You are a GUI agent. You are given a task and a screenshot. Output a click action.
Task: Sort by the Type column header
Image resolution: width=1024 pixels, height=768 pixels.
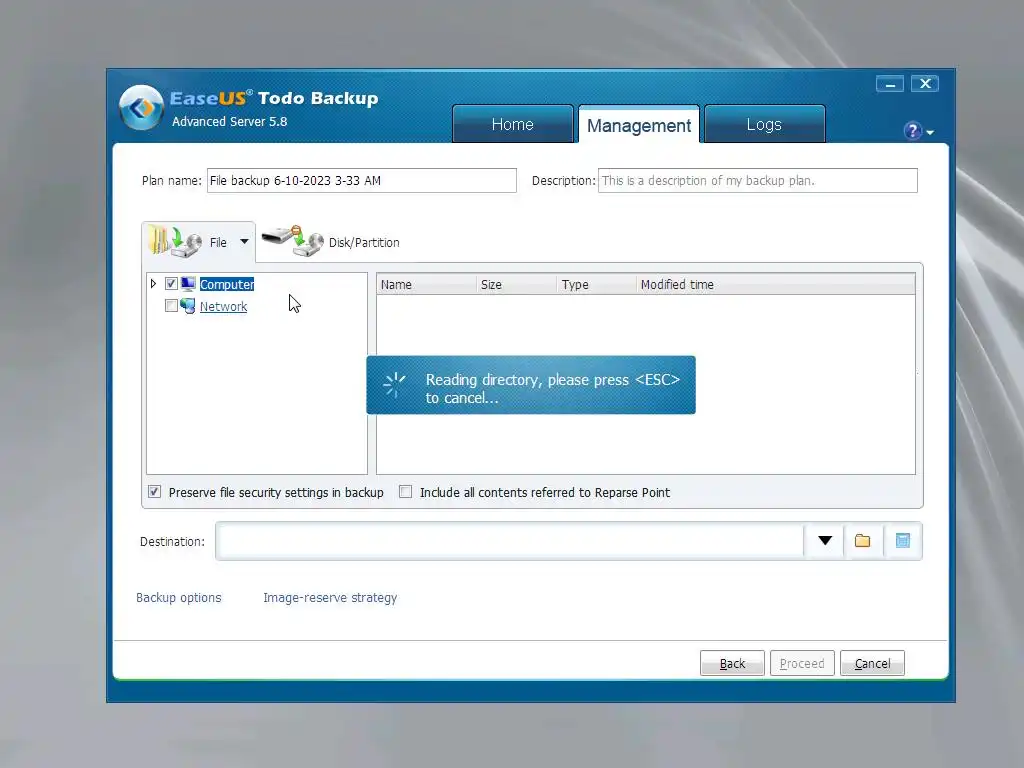coord(597,285)
